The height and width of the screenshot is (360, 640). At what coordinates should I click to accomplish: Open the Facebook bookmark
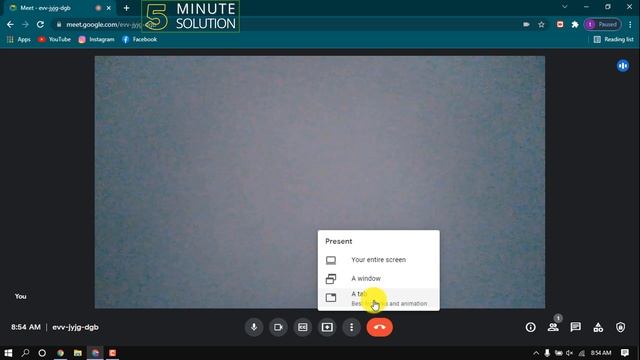pos(140,39)
